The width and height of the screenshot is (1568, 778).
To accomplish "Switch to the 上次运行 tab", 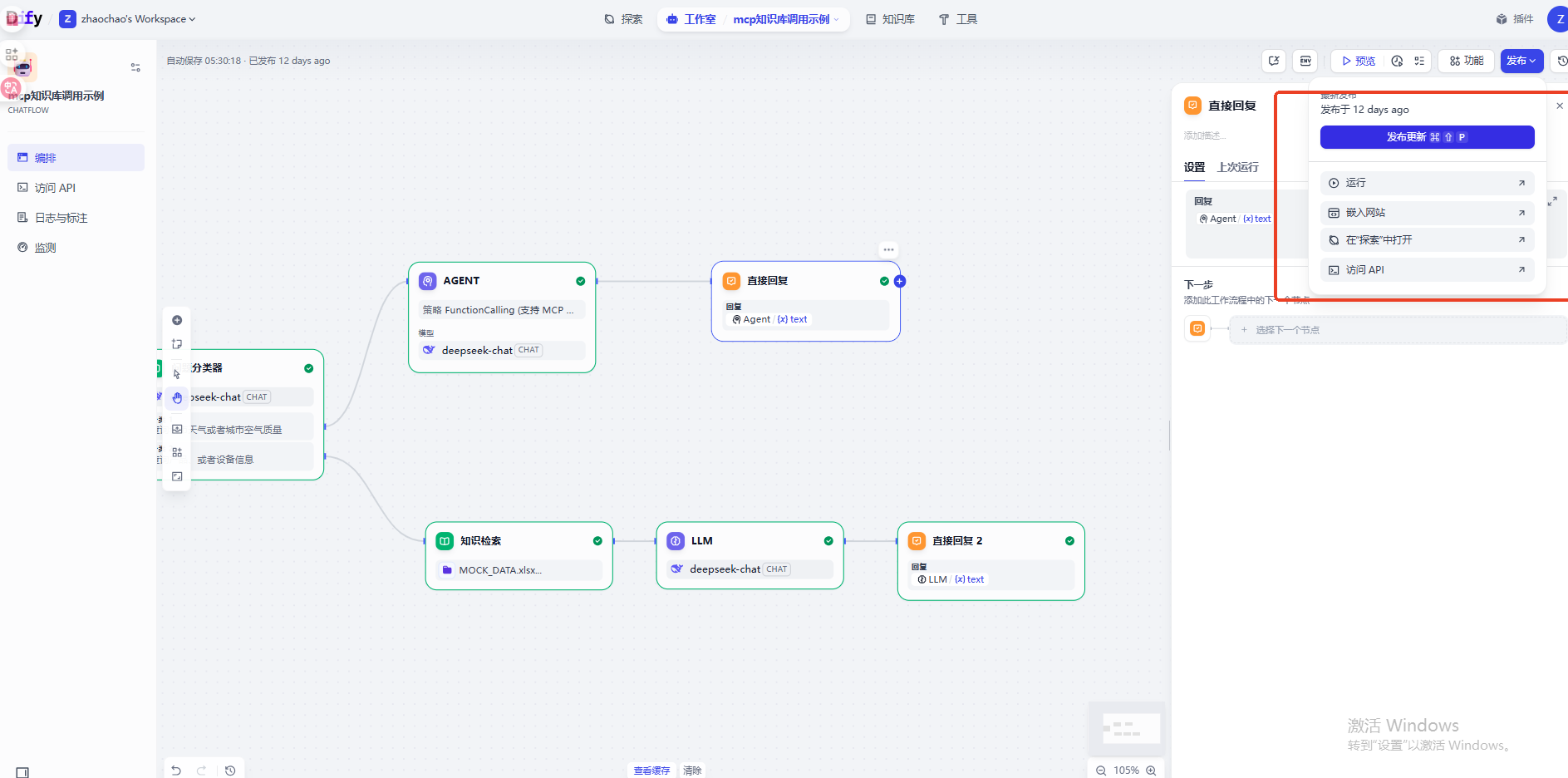I will (1237, 167).
